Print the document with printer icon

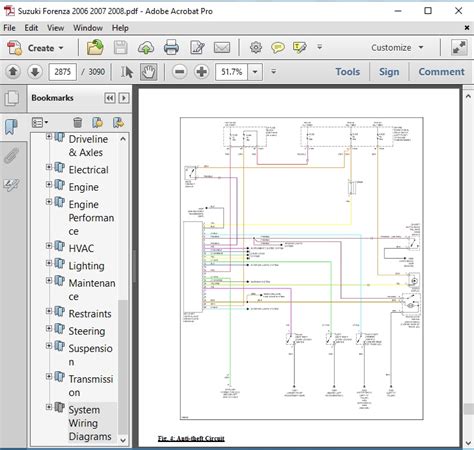click(171, 48)
